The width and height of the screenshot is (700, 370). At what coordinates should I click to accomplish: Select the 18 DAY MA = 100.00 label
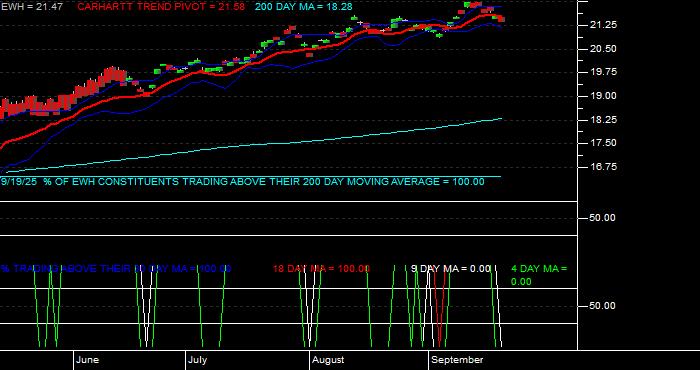click(x=321, y=269)
